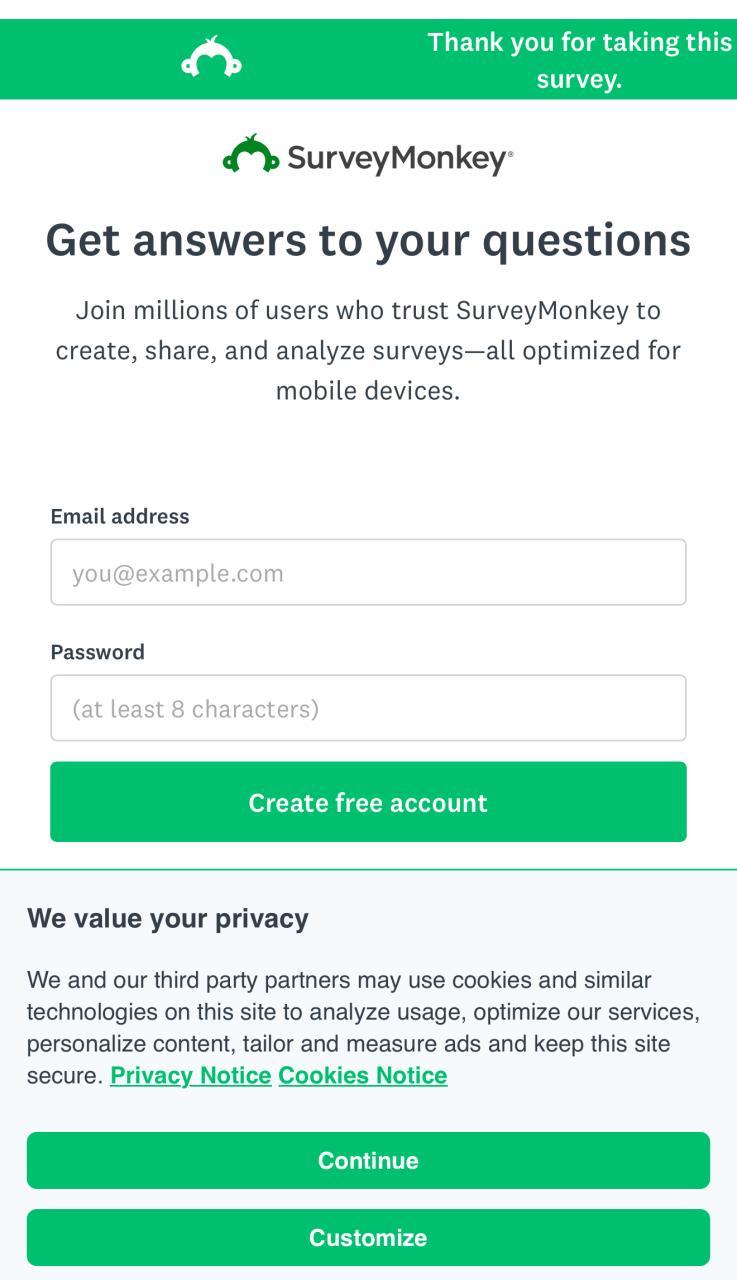Focus the Email address input field
The height and width of the screenshot is (1280, 737).
click(368, 572)
